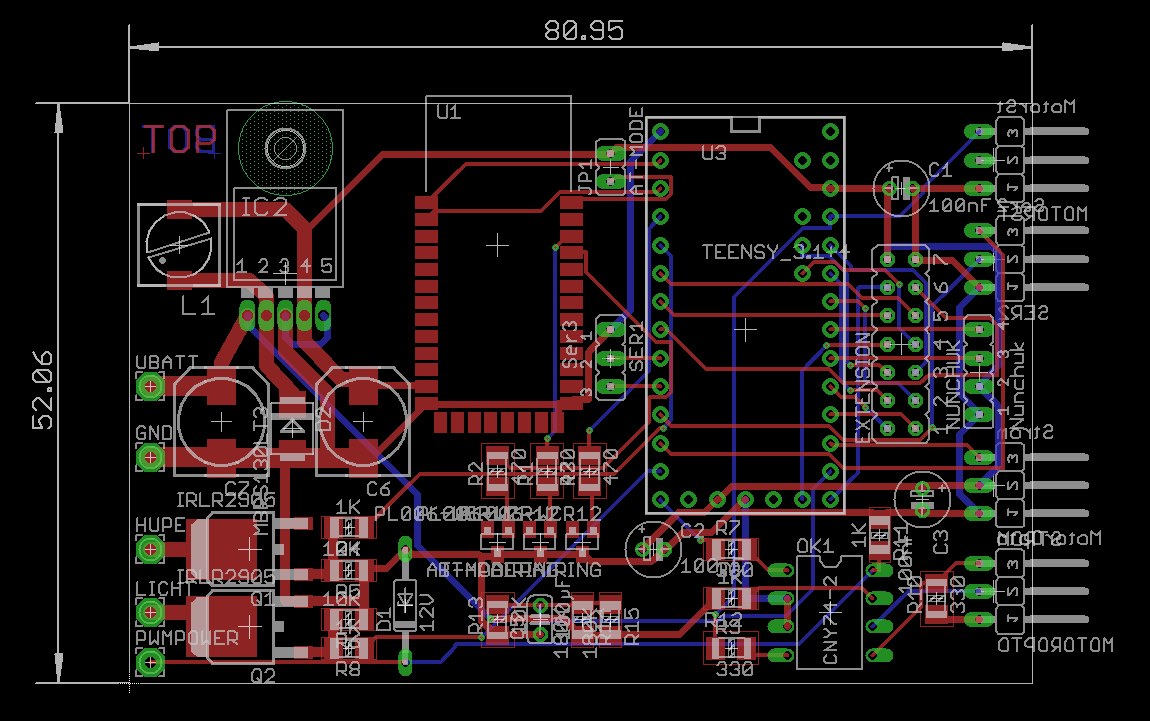
Task: Click the TOP layer label text
Action: tap(180, 139)
